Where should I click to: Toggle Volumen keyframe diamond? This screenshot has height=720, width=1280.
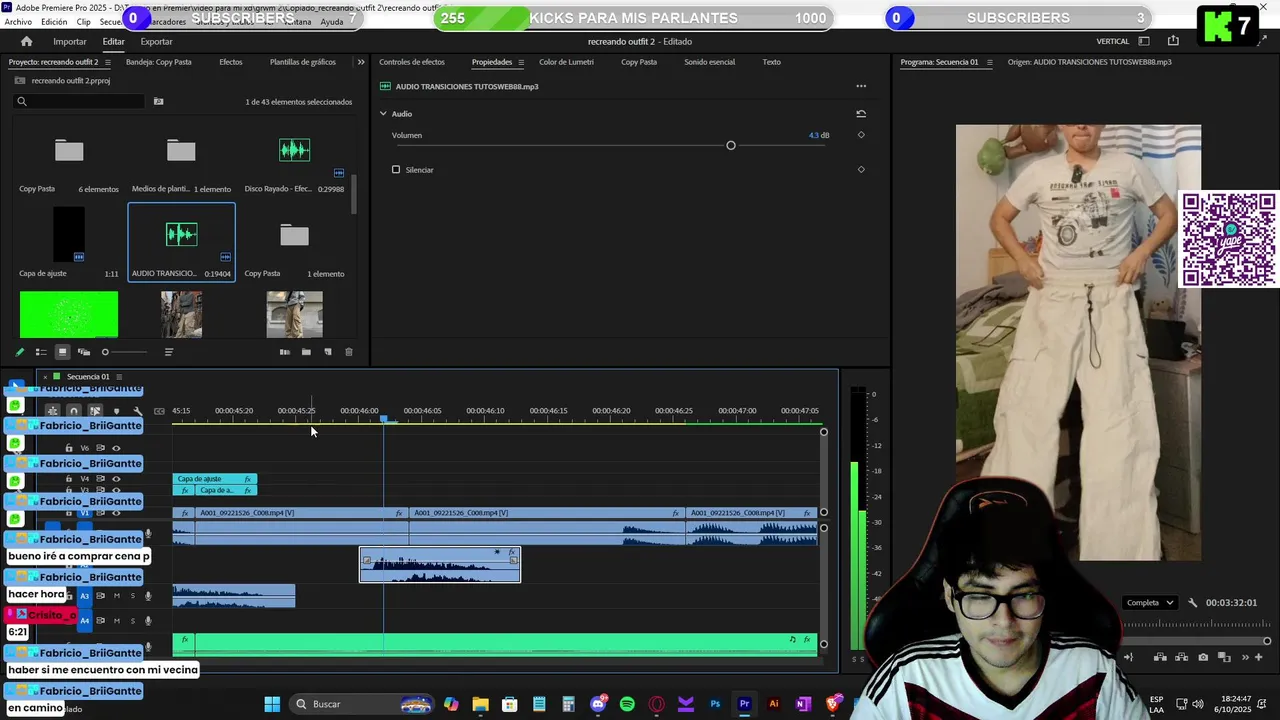(x=861, y=135)
